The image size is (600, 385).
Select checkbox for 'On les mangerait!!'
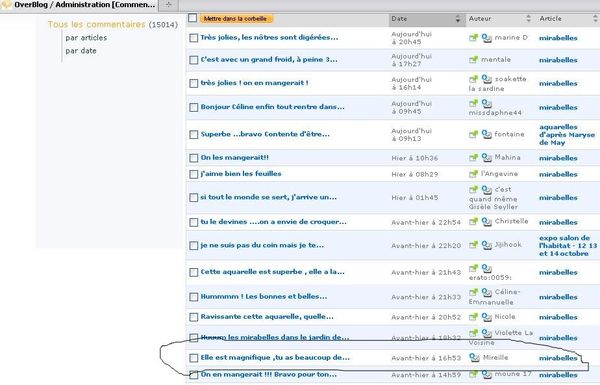click(194, 158)
